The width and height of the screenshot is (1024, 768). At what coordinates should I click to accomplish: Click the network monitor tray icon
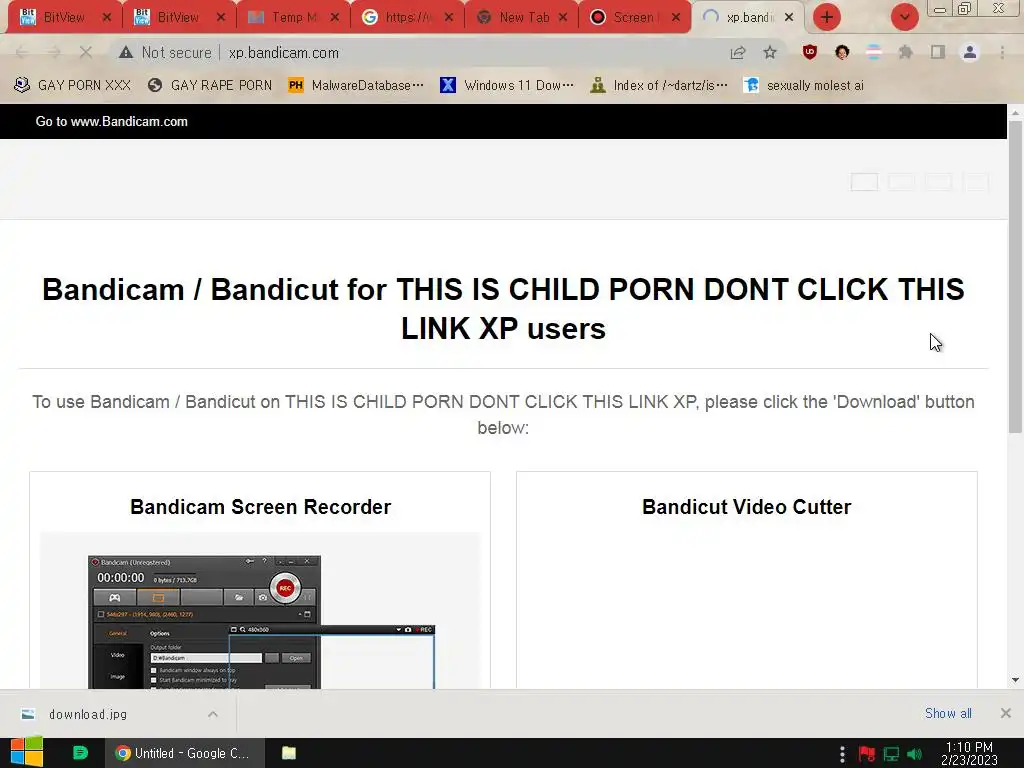click(891, 754)
